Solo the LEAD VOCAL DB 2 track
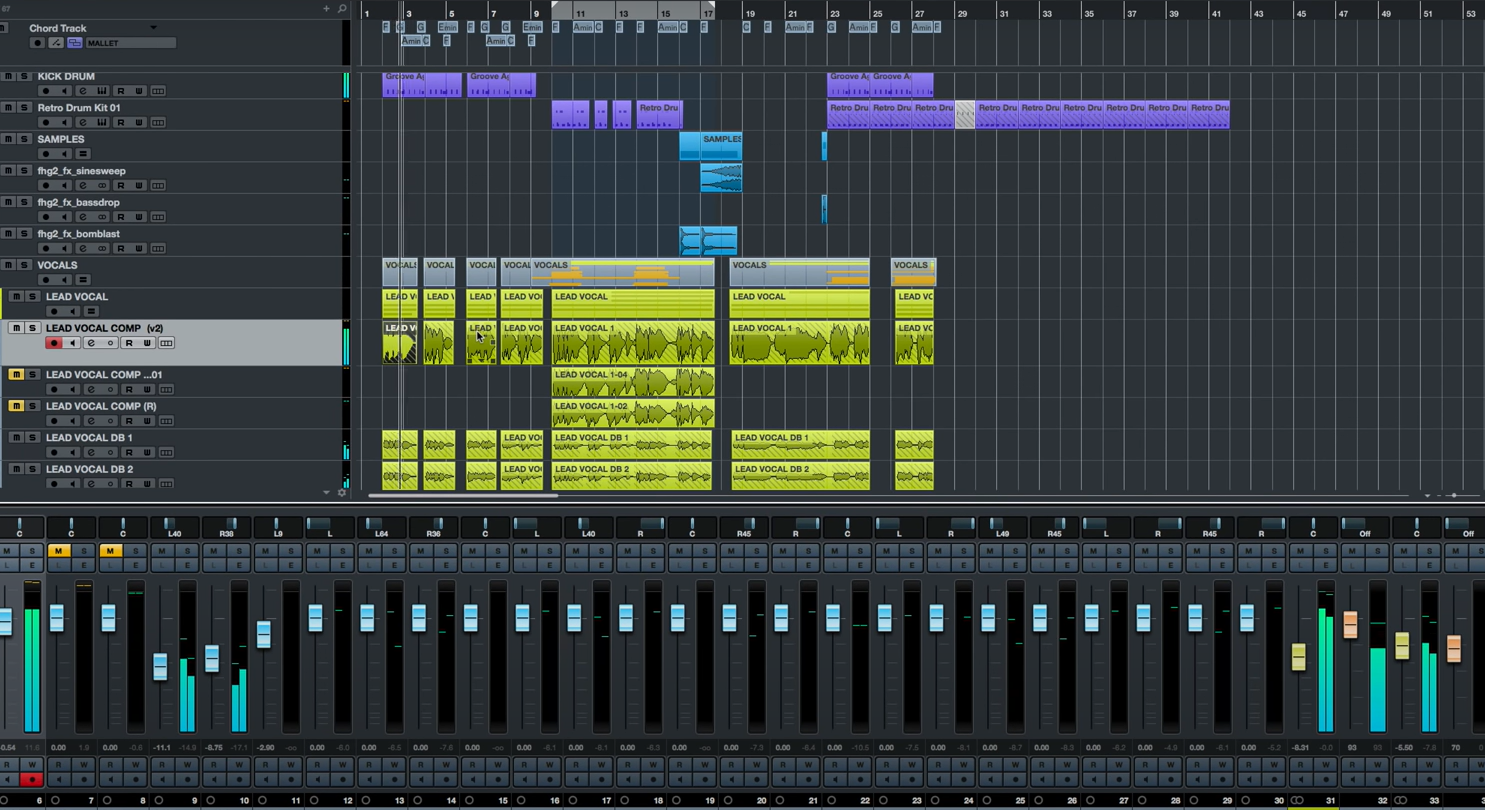The image size is (1485, 810). 32,467
